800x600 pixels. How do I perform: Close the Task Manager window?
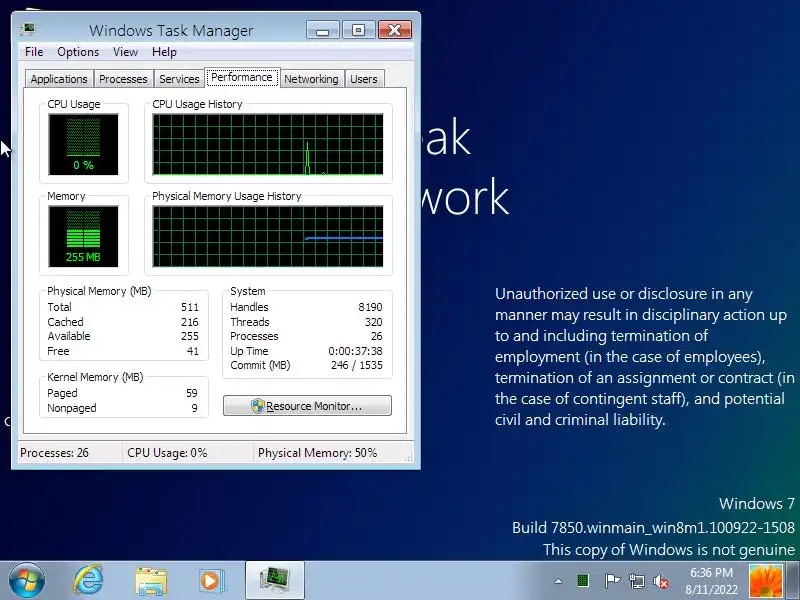pyautogui.click(x=394, y=30)
